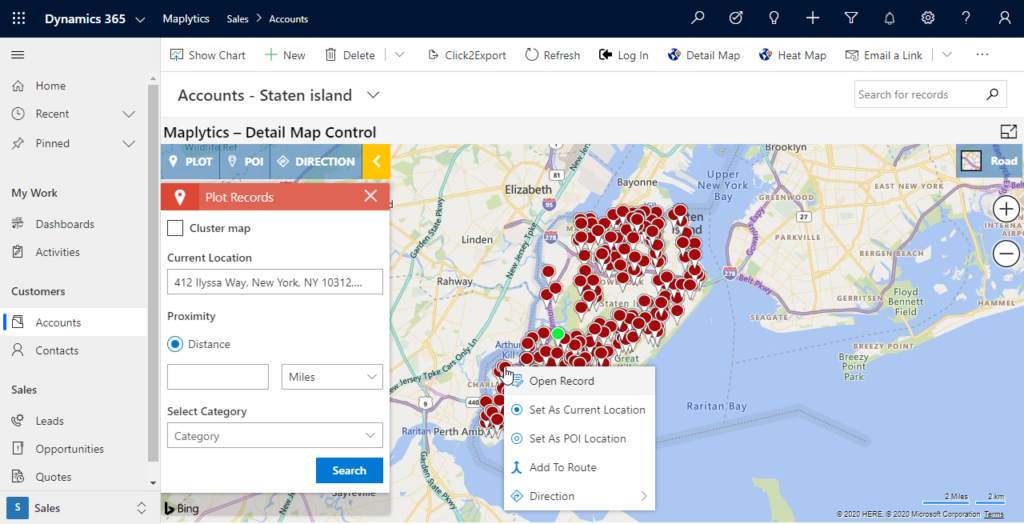Open Heat Map from command bar
The image size is (1024, 524).
[793, 55]
